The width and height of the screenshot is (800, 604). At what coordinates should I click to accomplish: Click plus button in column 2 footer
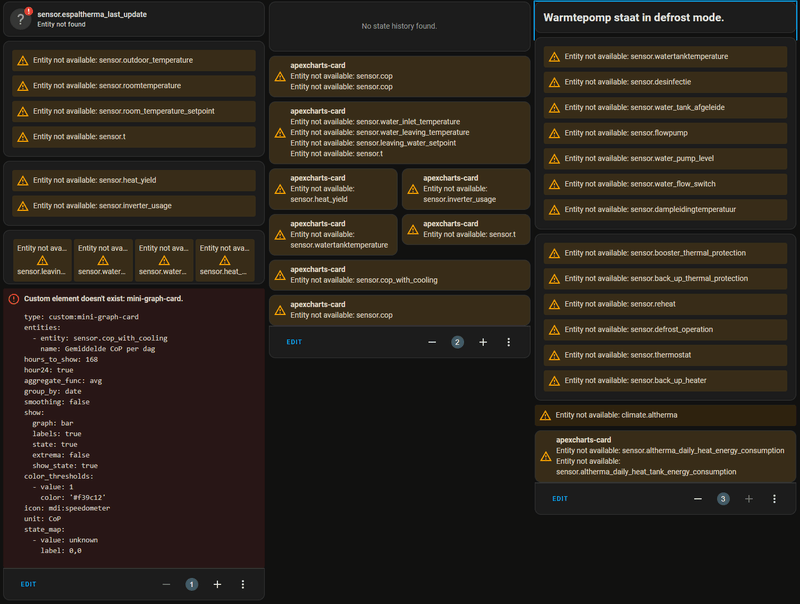tap(483, 342)
